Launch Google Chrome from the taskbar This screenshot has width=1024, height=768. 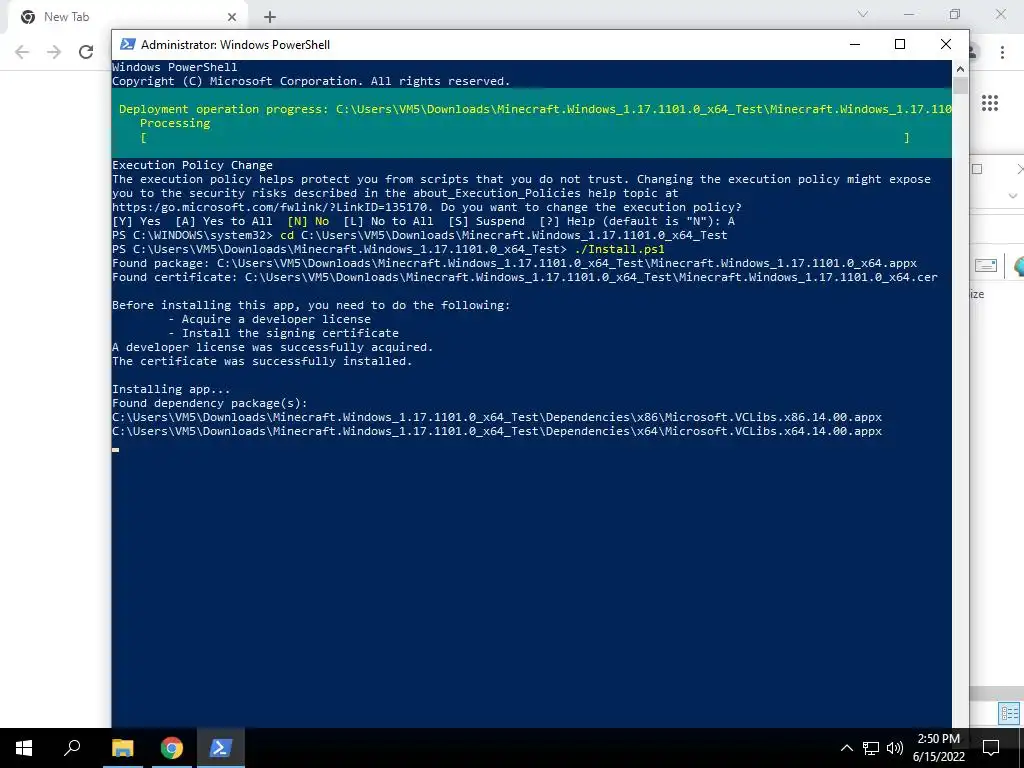[x=172, y=748]
